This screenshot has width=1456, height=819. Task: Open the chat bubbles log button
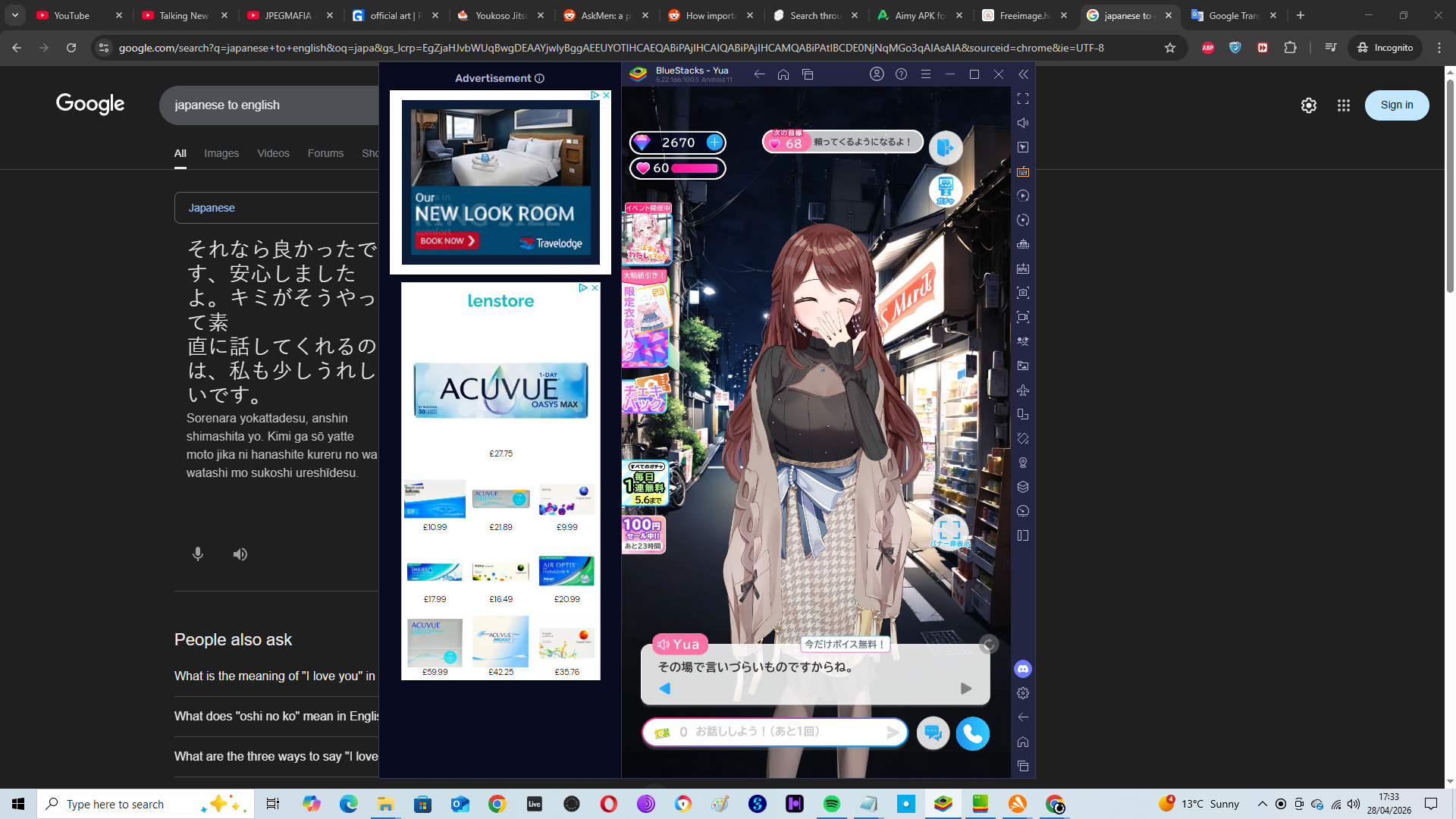(933, 733)
